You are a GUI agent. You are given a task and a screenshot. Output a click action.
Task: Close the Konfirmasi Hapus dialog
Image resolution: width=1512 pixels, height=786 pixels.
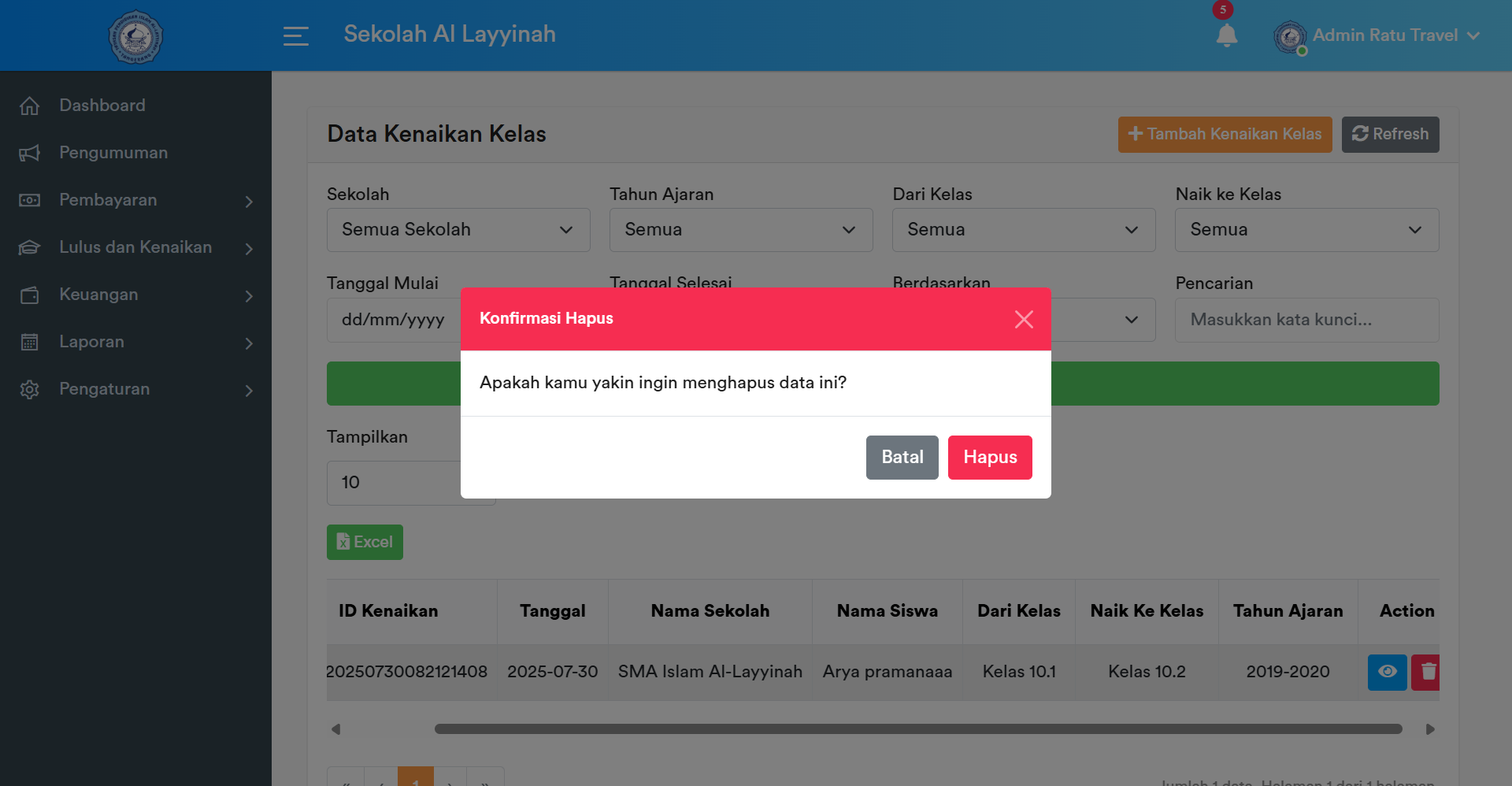[x=1024, y=319]
